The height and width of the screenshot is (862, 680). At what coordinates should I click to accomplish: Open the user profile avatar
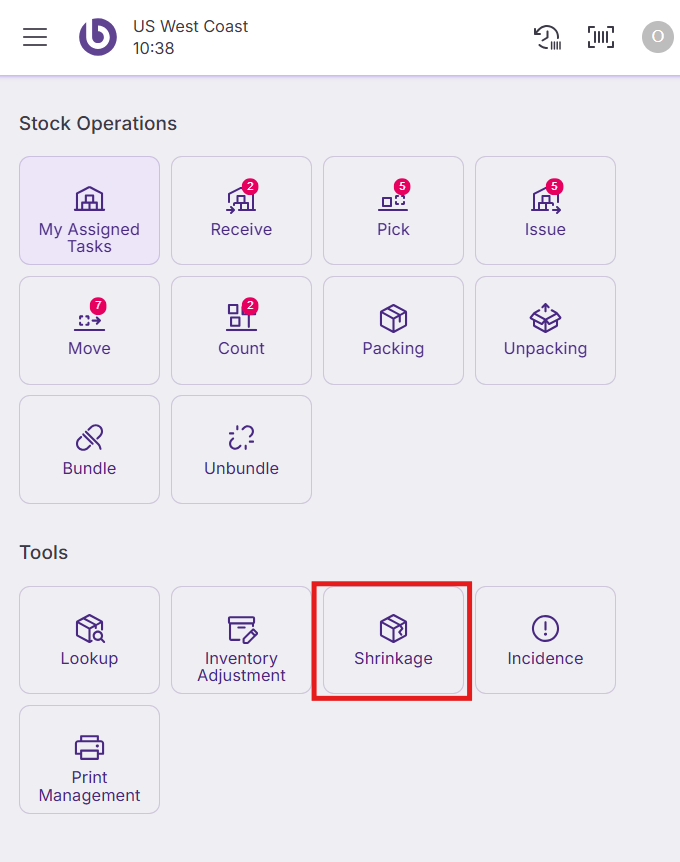click(x=657, y=38)
